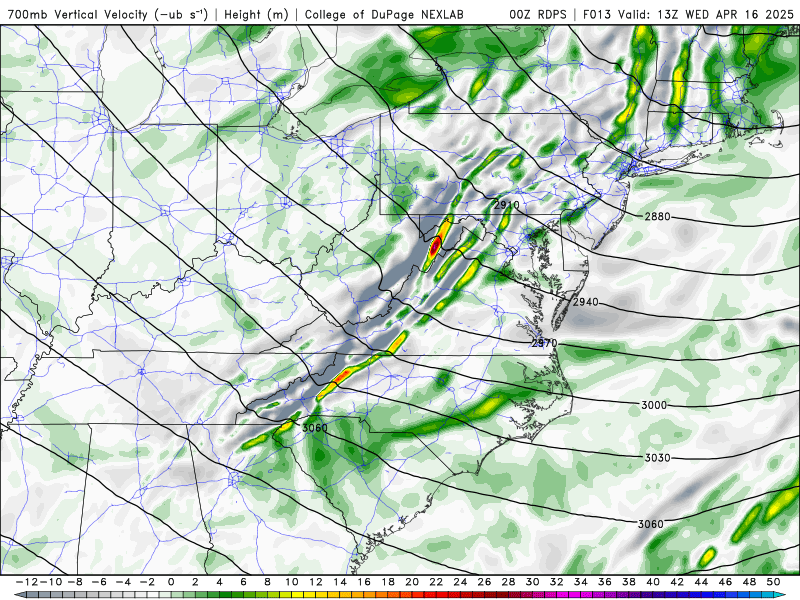Click the 3000 height contour label

click(654, 405)
